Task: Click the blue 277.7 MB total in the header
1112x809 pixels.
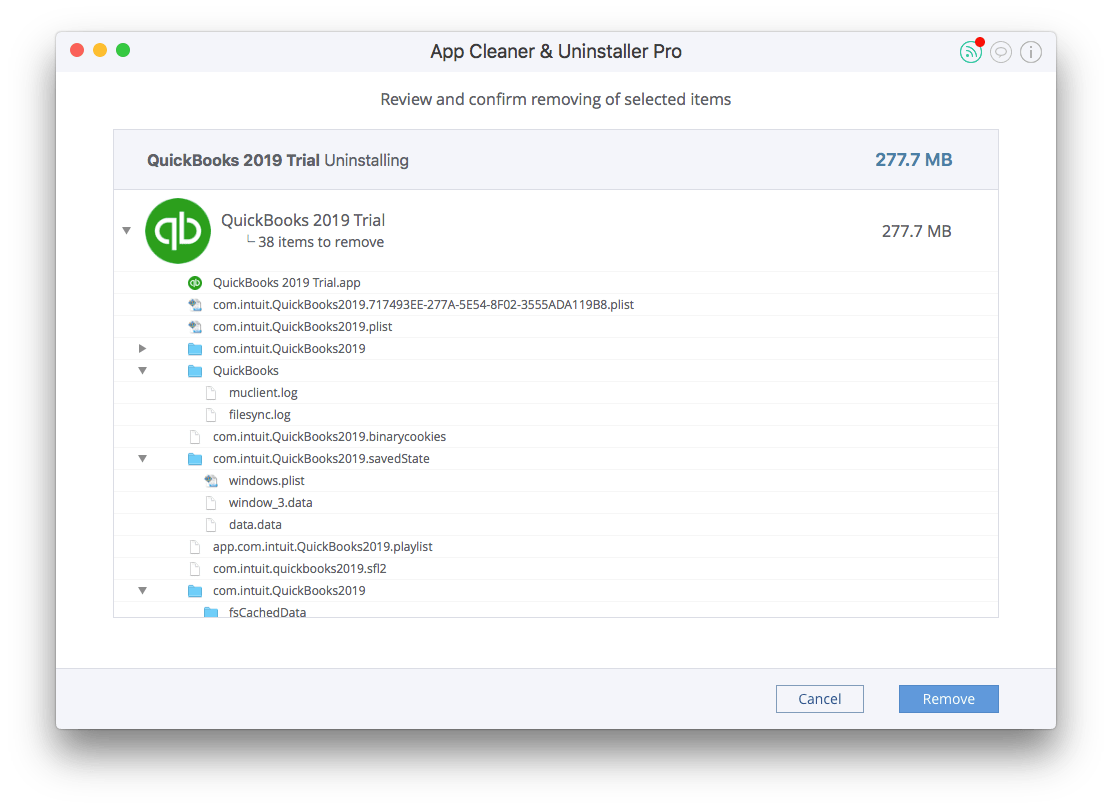Action: 913,160
